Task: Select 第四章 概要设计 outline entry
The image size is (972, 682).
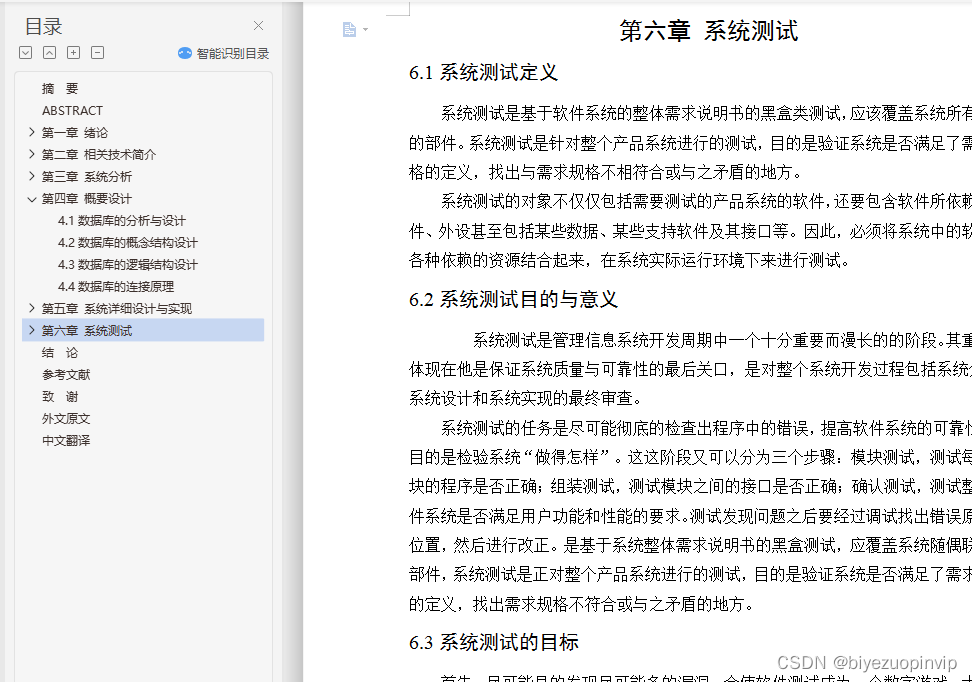Action: tap(87, 198)
